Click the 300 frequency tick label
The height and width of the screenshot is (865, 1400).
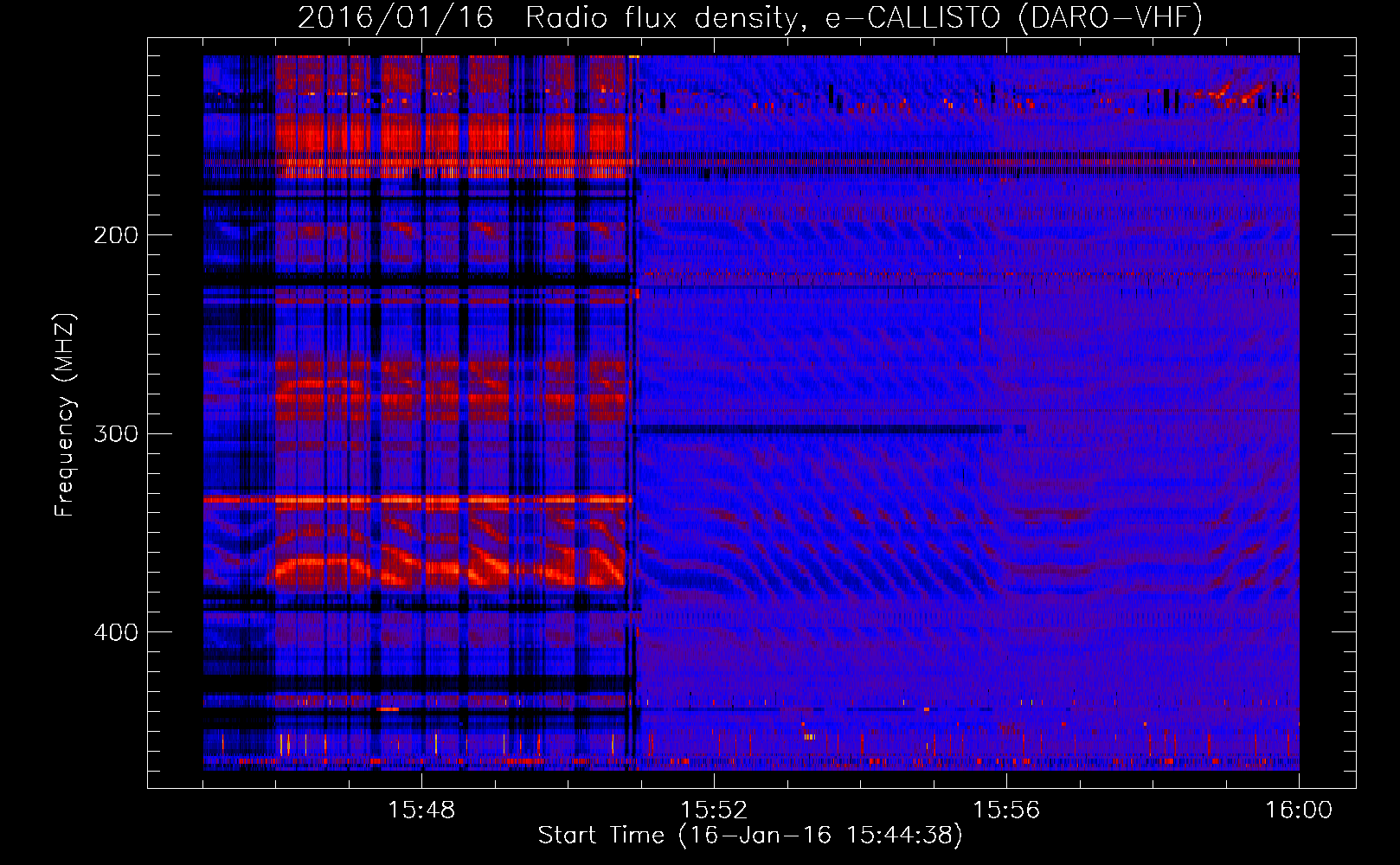[116, 433]
